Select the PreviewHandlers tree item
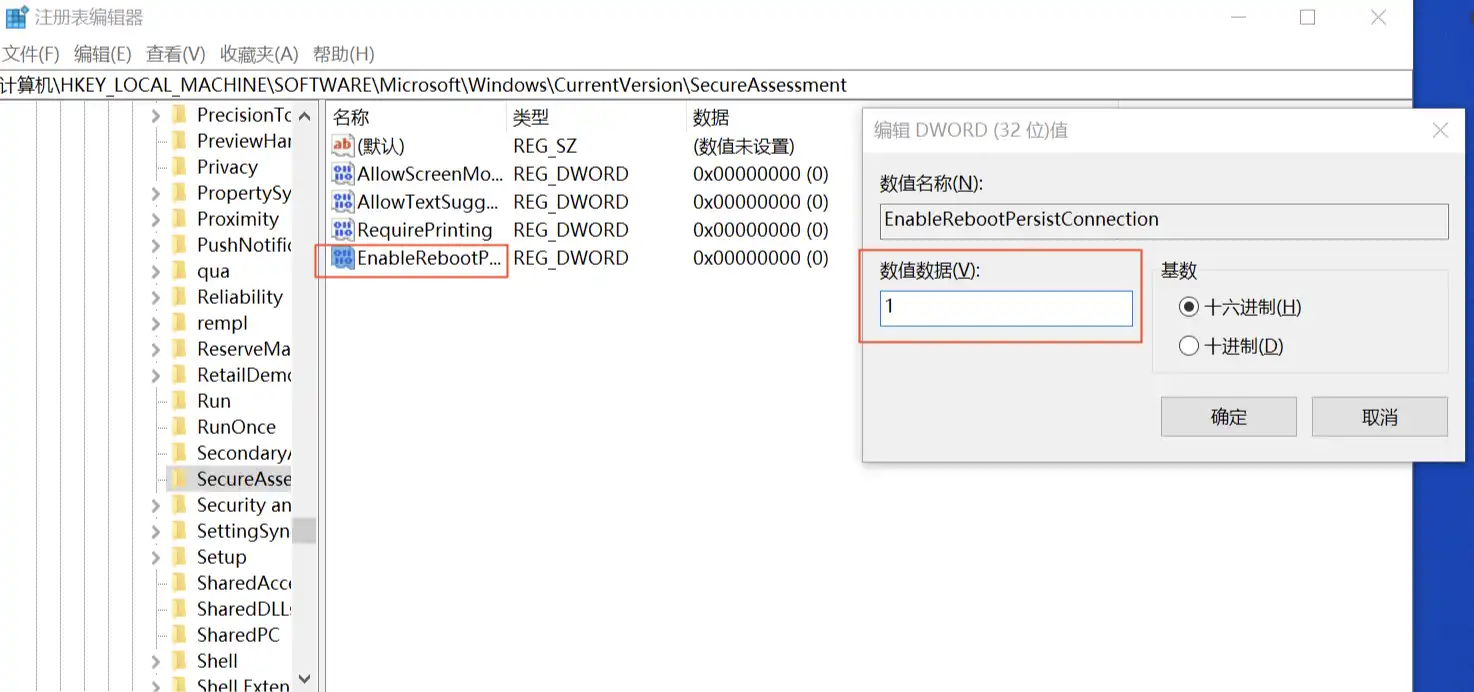The image size is (1474, 692). (244, 141)
